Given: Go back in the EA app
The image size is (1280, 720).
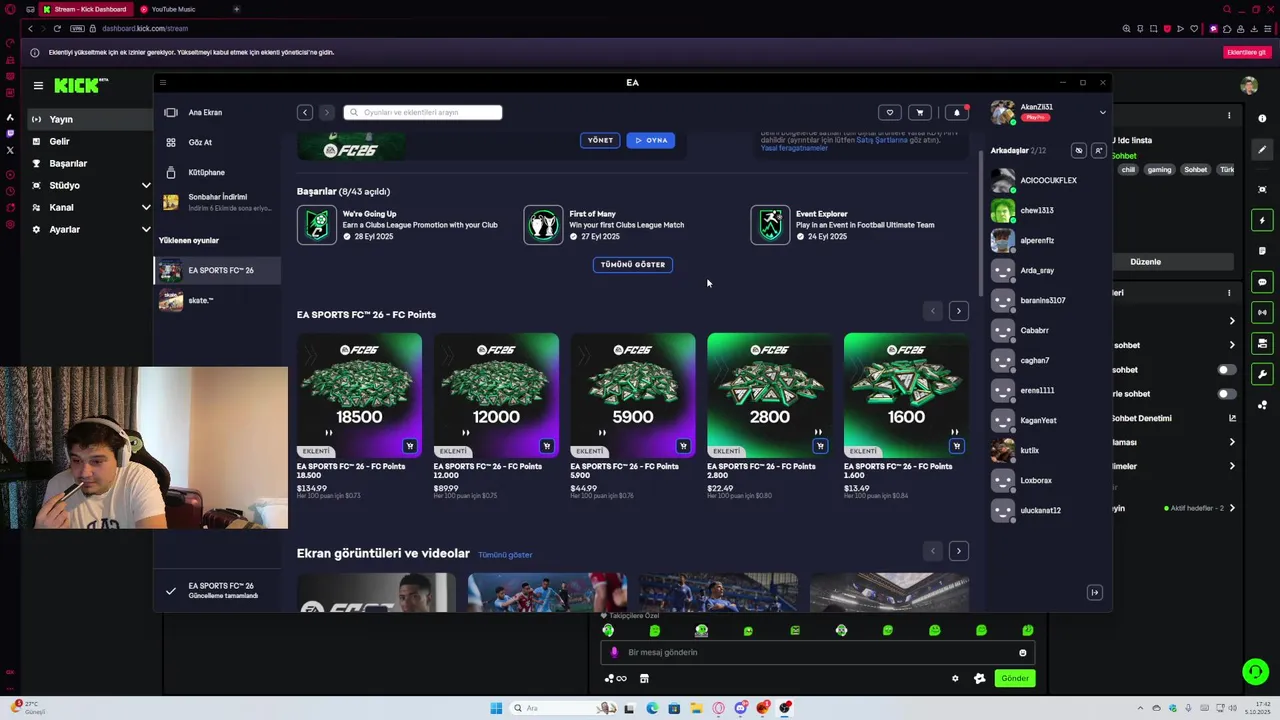Looking at the screenshot, I should click(x=305, y=112).
